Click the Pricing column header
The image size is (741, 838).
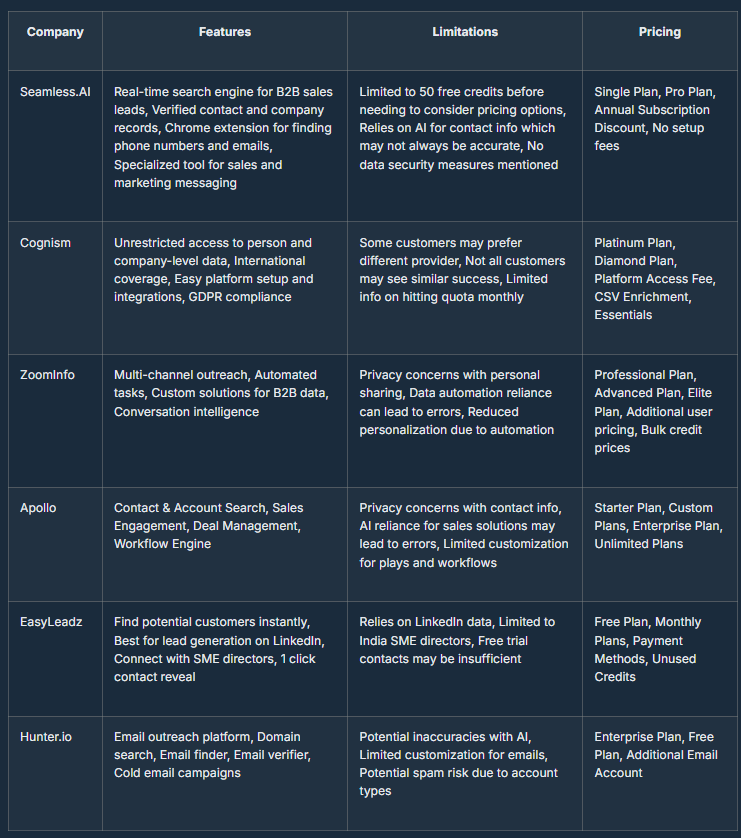(660, 32)
